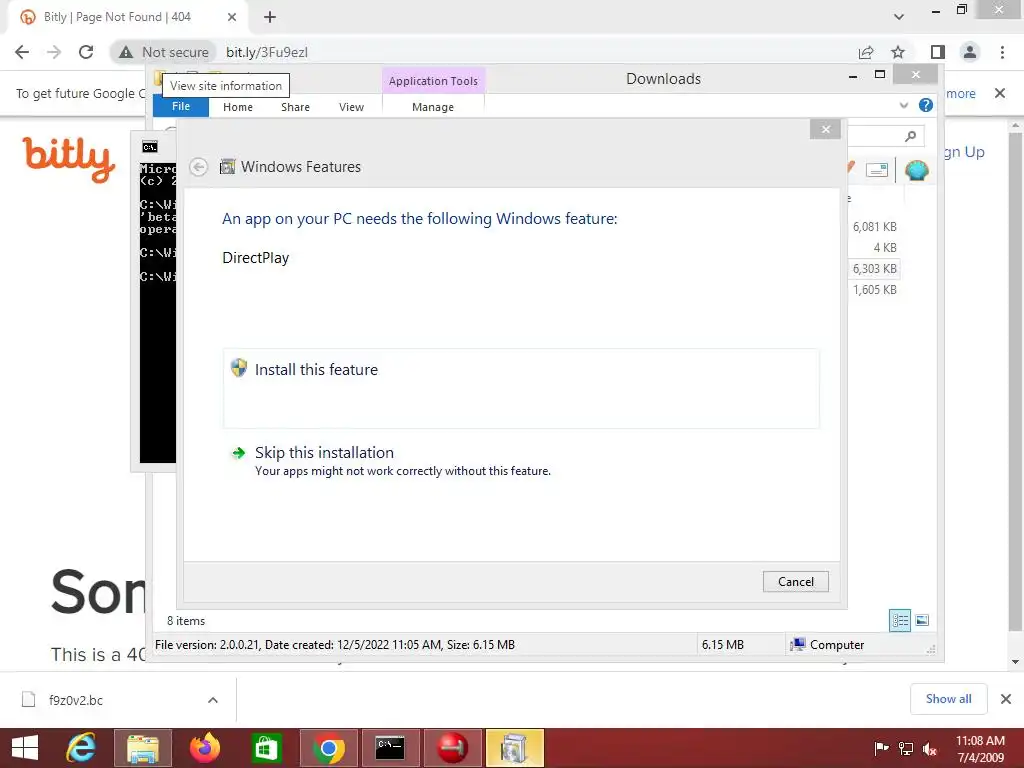
Task: Click network tray icon
Action: pyautogui.click(x=905, y=748)
